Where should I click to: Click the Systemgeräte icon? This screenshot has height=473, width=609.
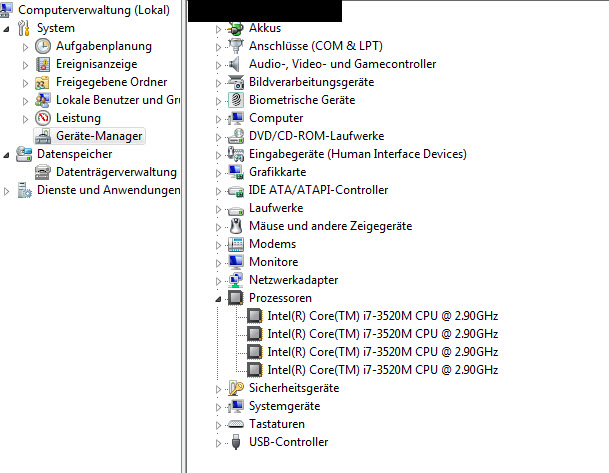[x=236, y=406]
